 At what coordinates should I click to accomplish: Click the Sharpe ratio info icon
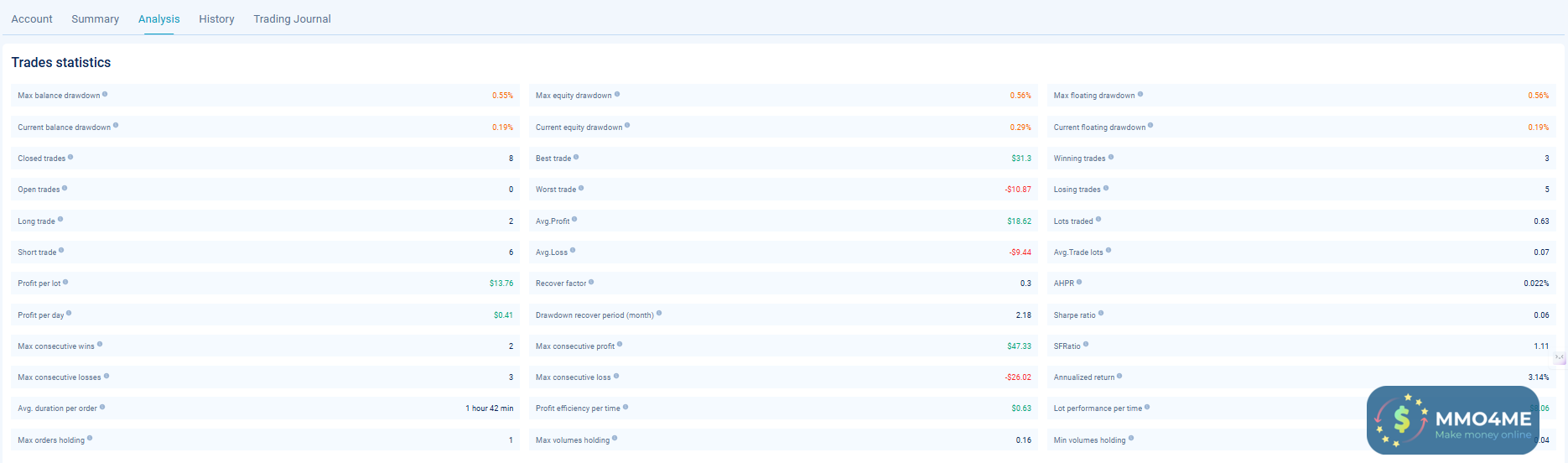1101,314
